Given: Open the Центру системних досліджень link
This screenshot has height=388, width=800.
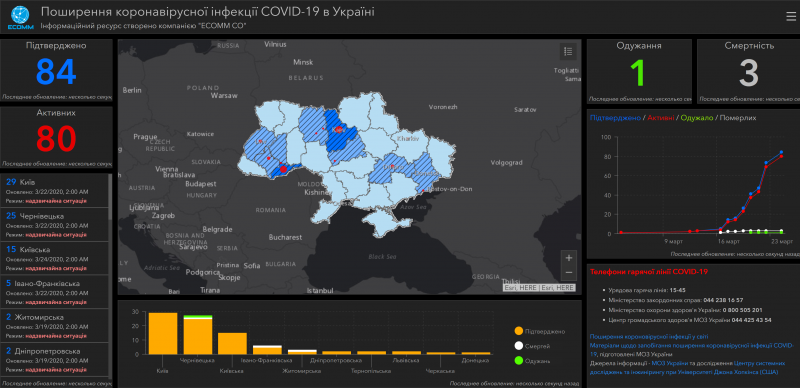Looking at the screenshot, I should pos(689,368).
